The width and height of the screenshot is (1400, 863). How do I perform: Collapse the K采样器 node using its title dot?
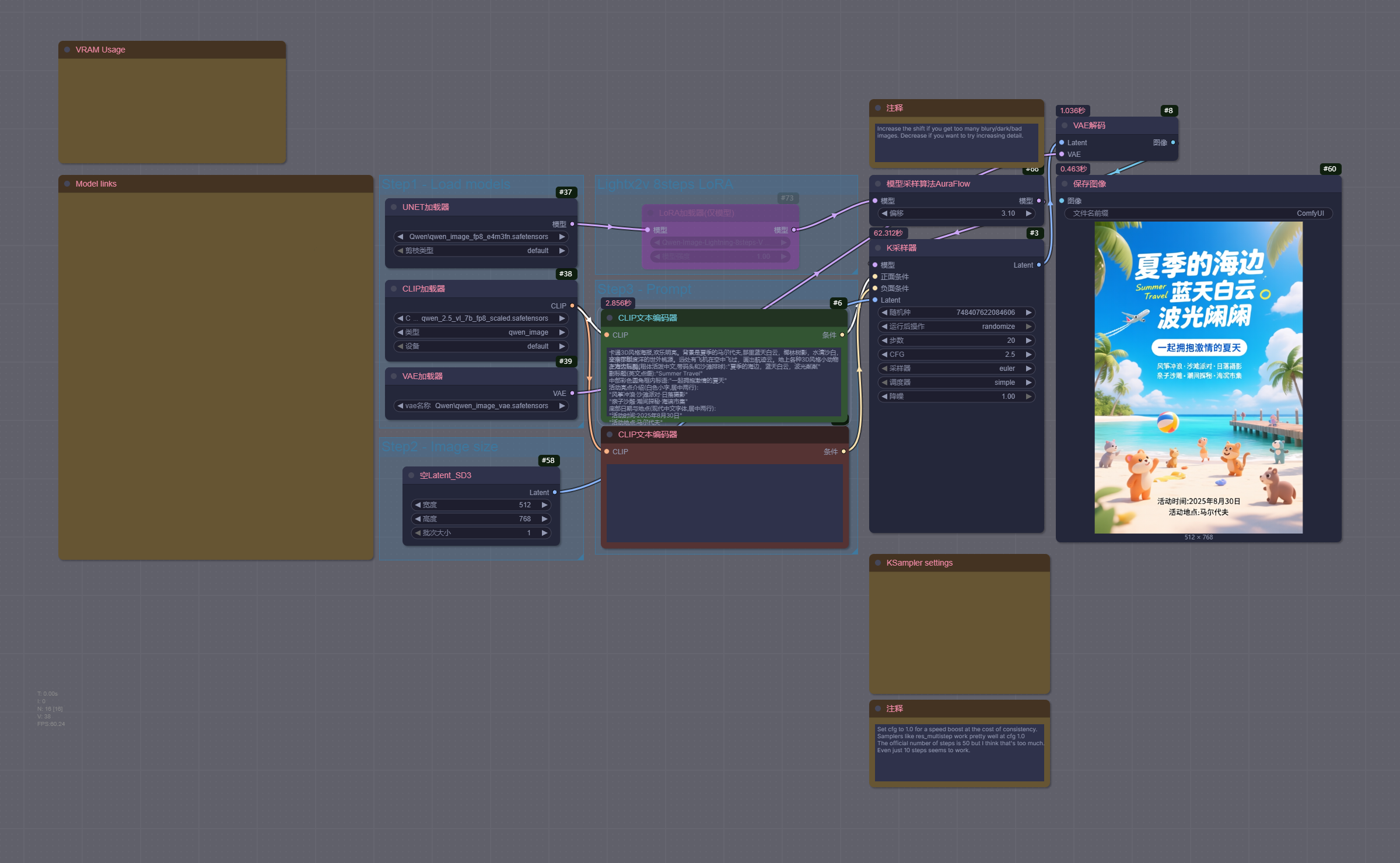878,248
